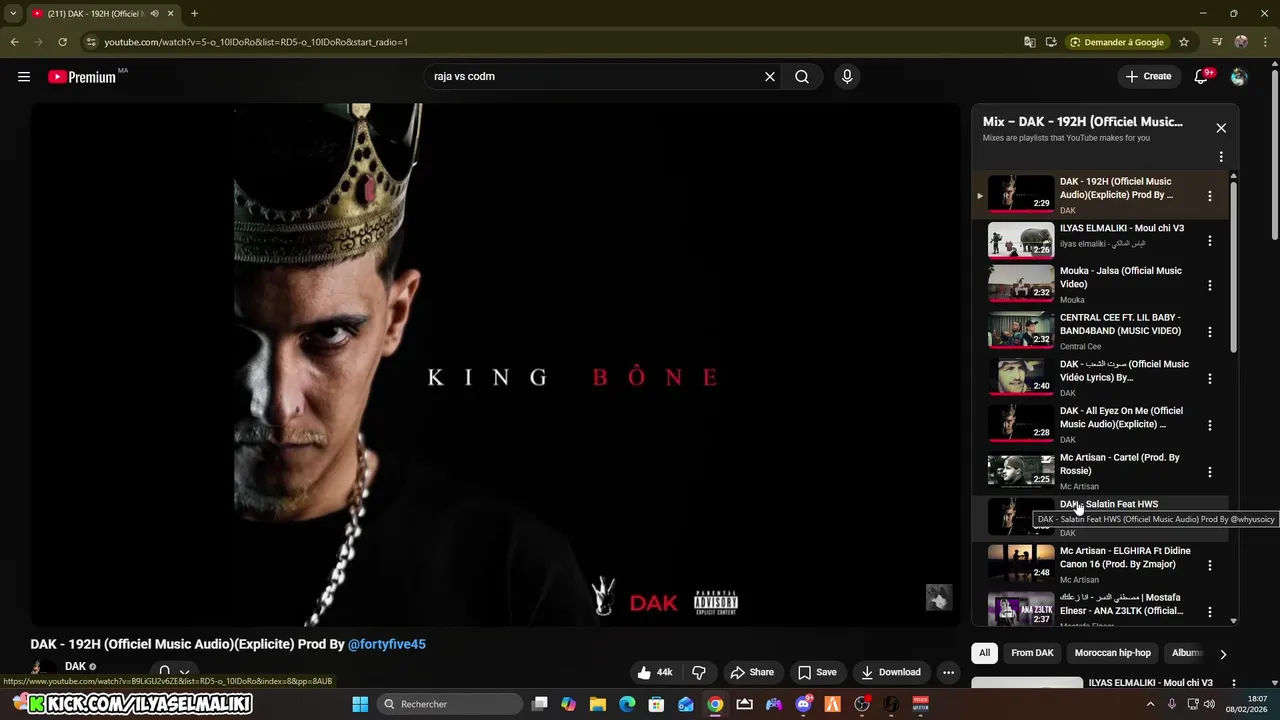Show hidden system tray icons chevron

coord(1150,704)
